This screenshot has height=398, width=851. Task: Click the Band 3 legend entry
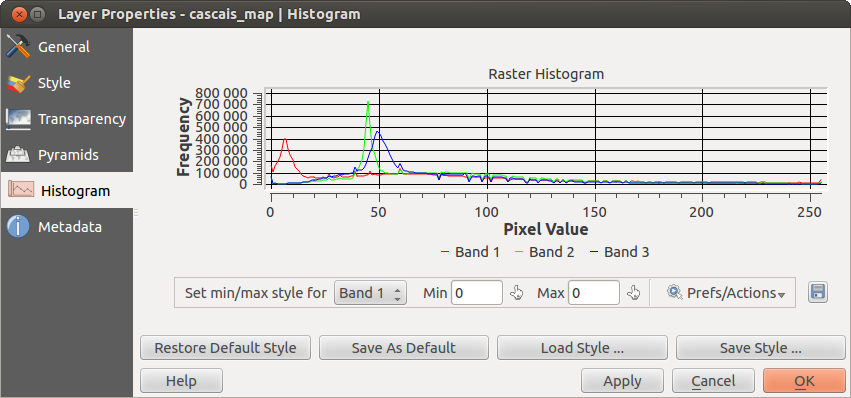pos(619,252)
